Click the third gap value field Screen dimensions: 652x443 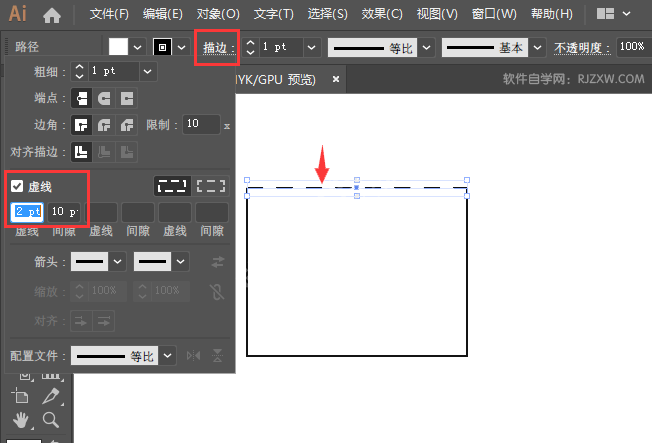click(212, 212)
